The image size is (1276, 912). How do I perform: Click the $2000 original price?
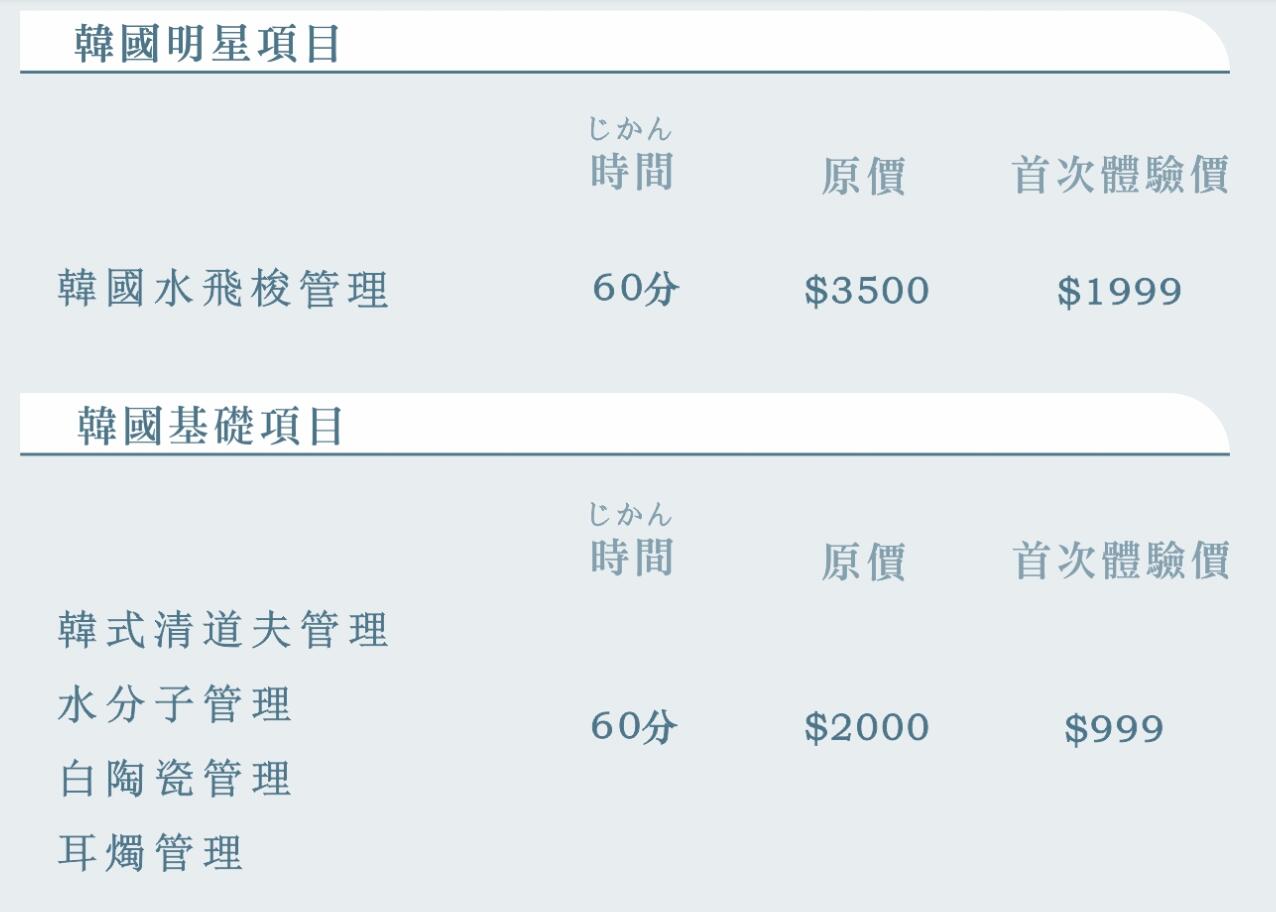click(x=867, y=727)
